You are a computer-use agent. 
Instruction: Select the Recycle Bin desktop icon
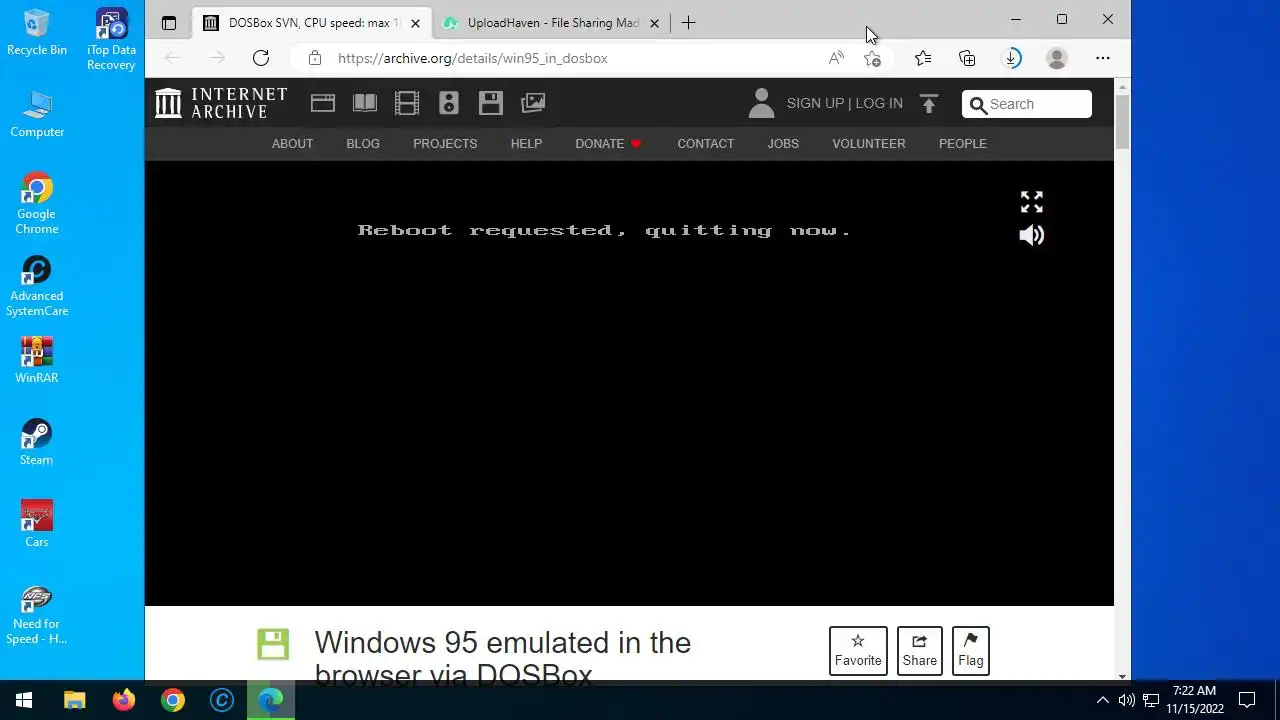coord(37,32)
